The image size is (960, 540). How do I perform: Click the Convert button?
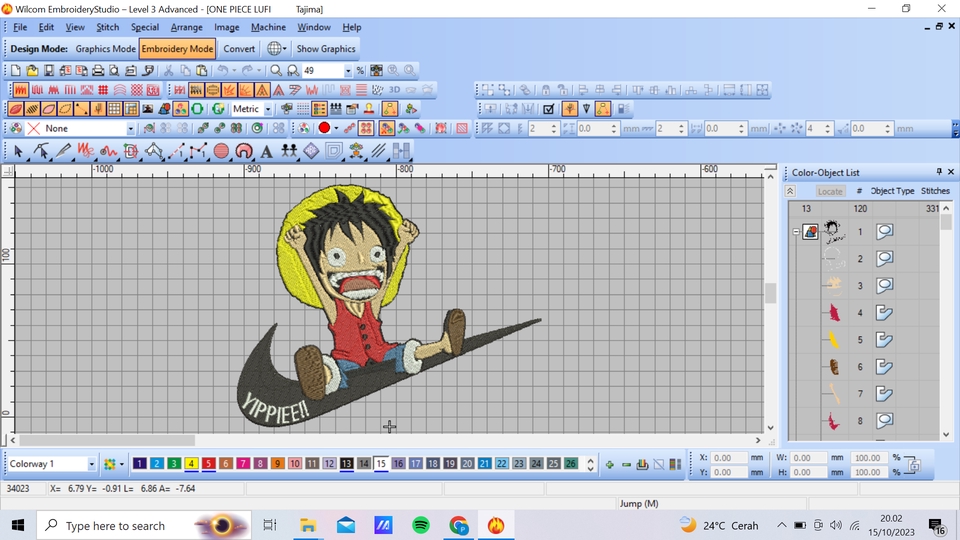(239, 48)
